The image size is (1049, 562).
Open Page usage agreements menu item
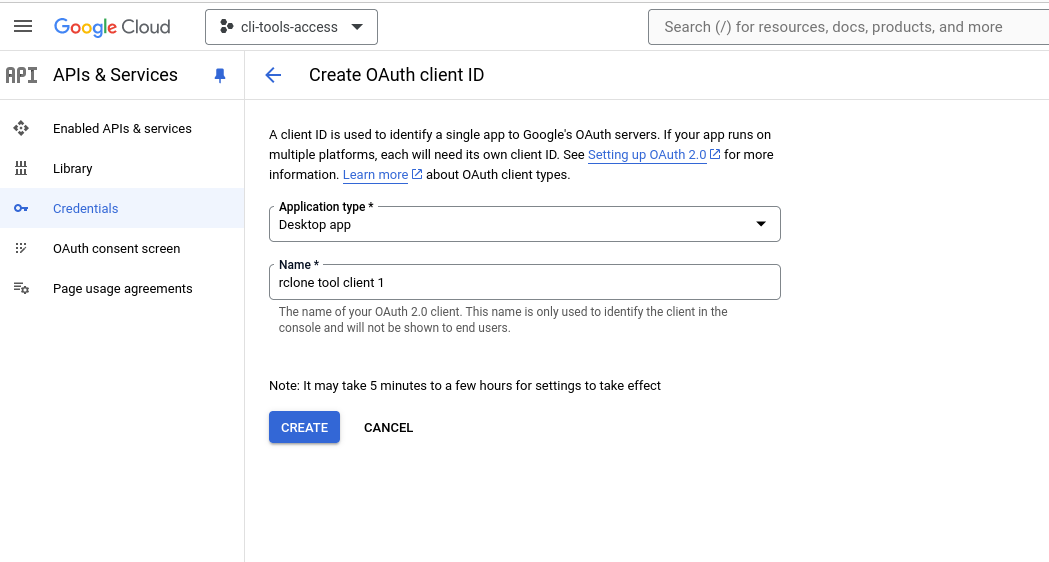[122, 289]
